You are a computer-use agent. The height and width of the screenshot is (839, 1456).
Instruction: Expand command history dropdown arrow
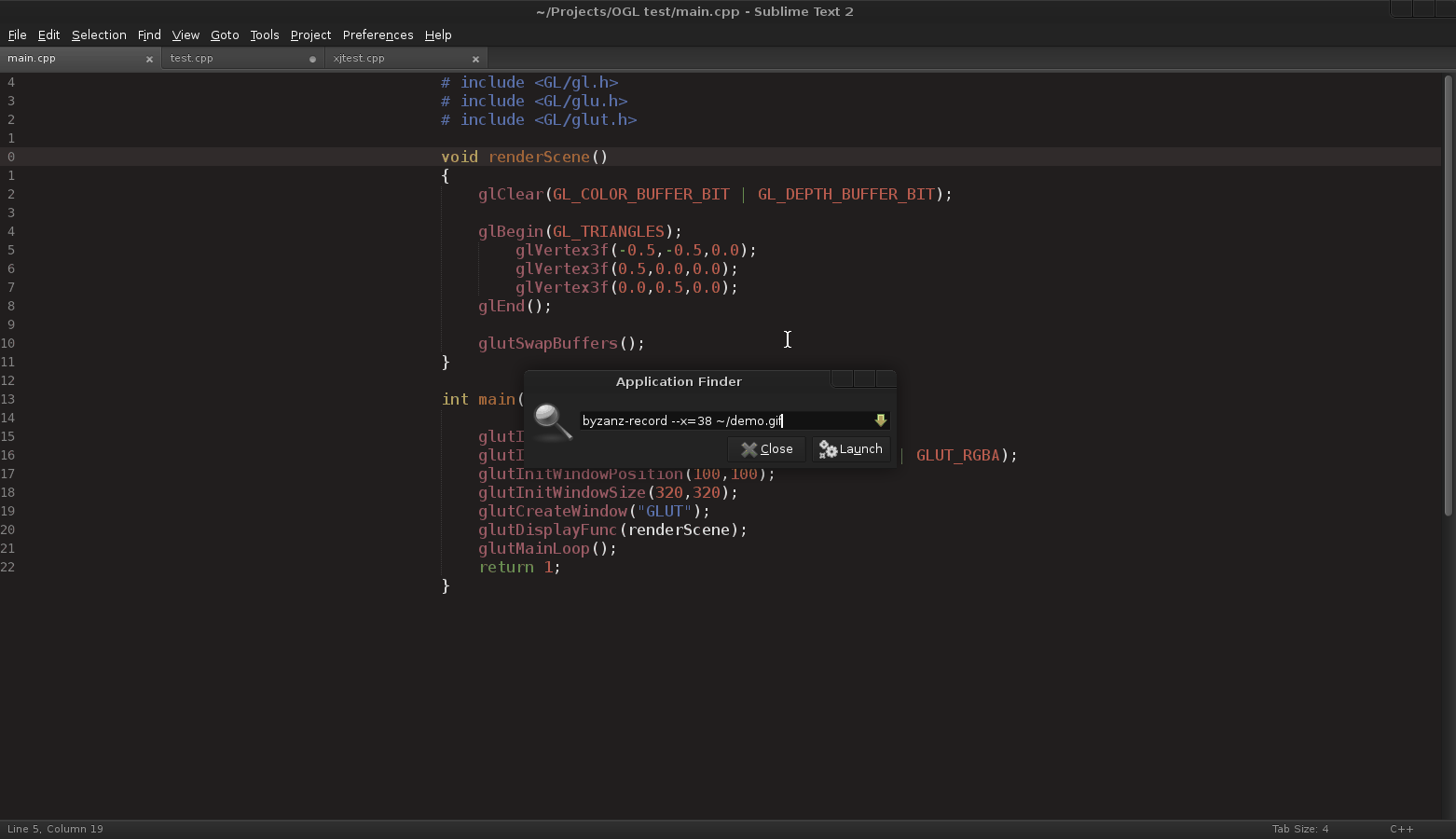[x=880, y=420]
